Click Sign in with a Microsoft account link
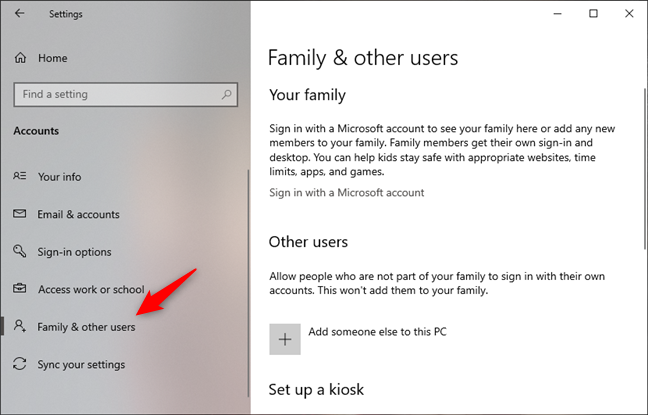Viewport: 648px width, 415px height. (346, 193)
